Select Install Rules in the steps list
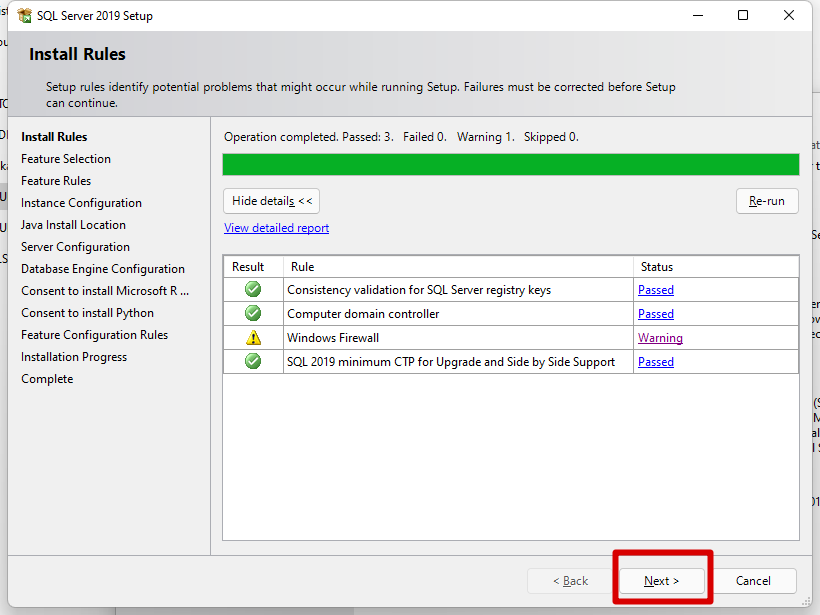Image resolution: width=820 pixels, height=615 pixels. [x=54, y=137]
